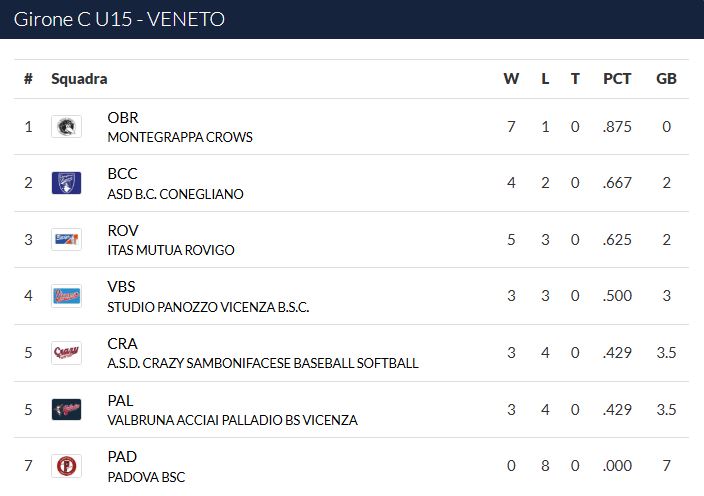Click the PCT column header

(x=617, y=79)
